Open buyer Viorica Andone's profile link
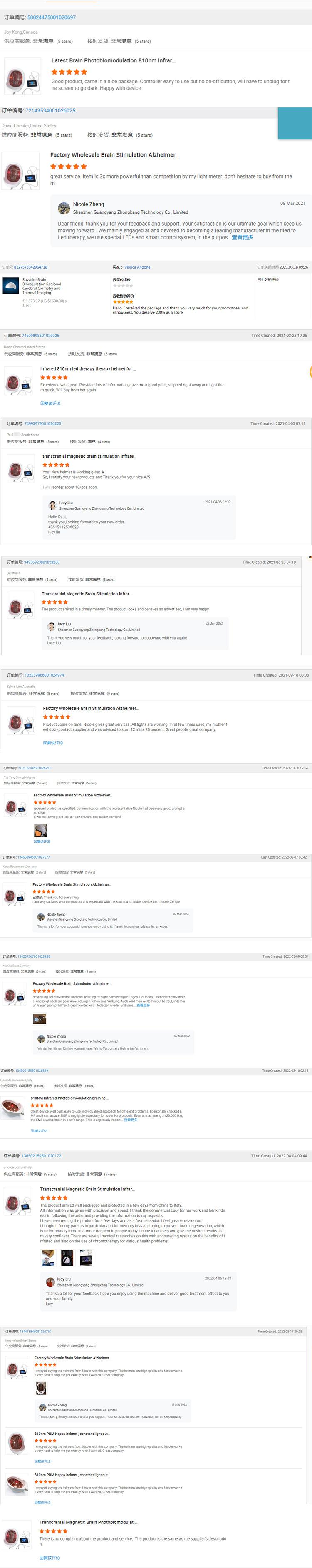This screenshot has width=312, height=1568. tap(137, 267)
